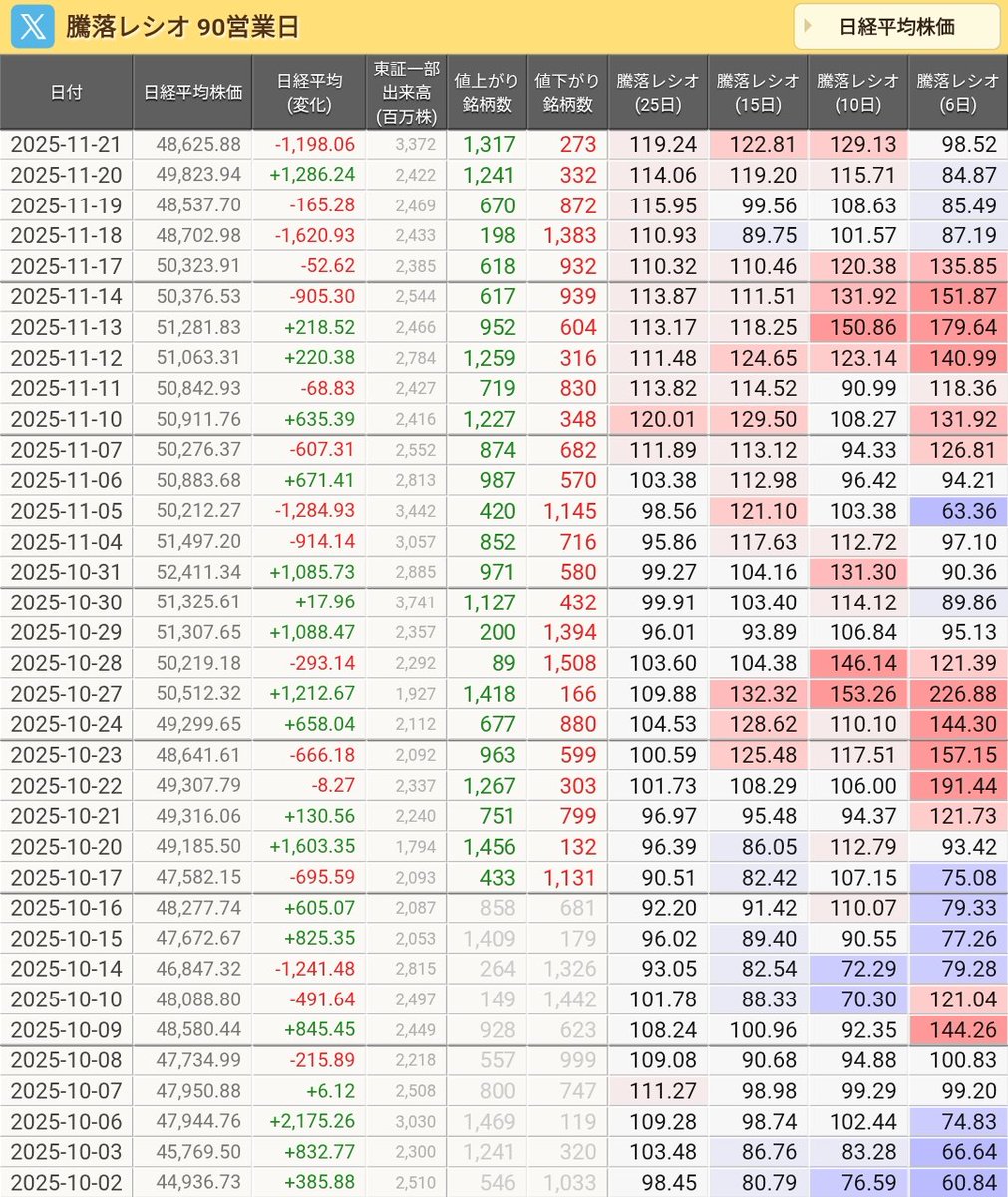Click the 騰落レシオ(15日) column header
This screenshot has width=1008, height=1197.
click(x=758, y=92)
